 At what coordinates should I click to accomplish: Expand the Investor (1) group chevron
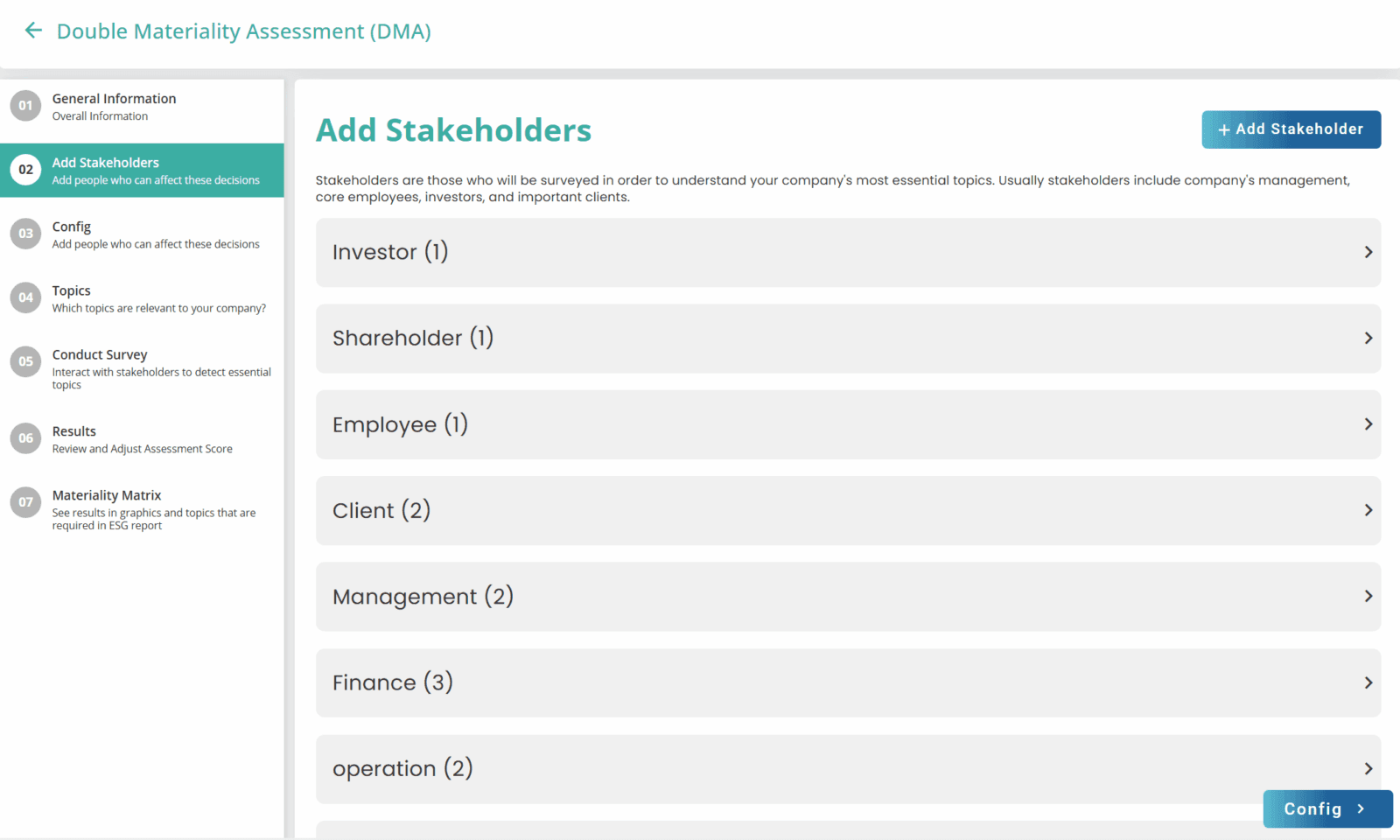click(x=1368, y=252)
